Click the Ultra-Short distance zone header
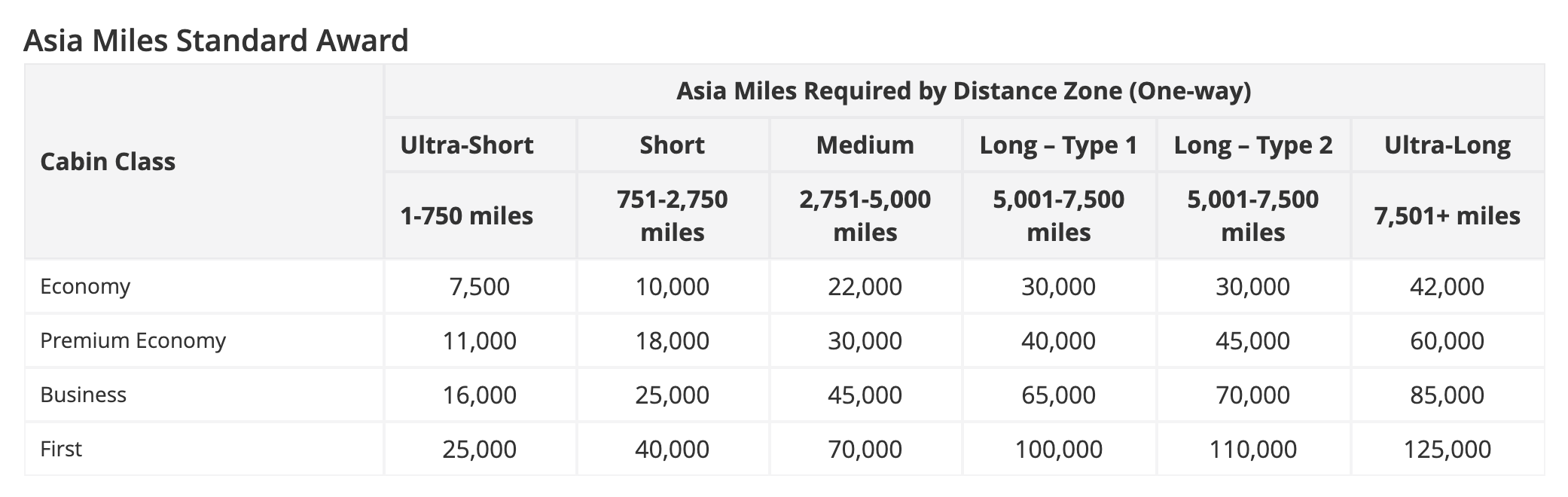This screenshot has width=1568, height=497. pos(467,145)
